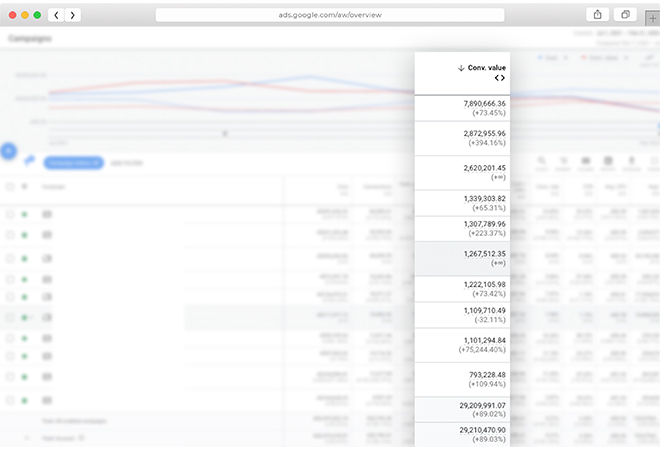Image resolution: width=660 pixels, height=450 pixels.
Task: Open the Safari share menu icon
Action: click(x=597, y=15)
